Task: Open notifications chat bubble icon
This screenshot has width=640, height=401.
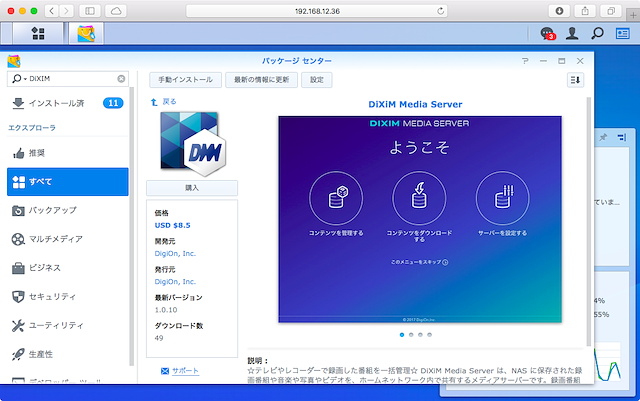Action: pos(547,33)
